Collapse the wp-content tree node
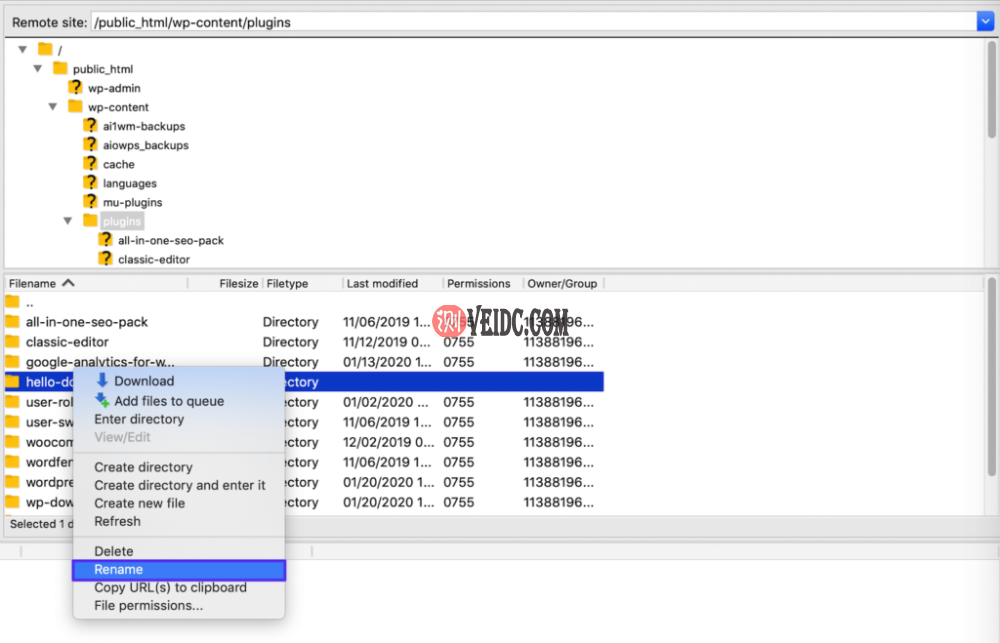The height and width of the screenshot is (643, 1000). (x=53, y=107)
